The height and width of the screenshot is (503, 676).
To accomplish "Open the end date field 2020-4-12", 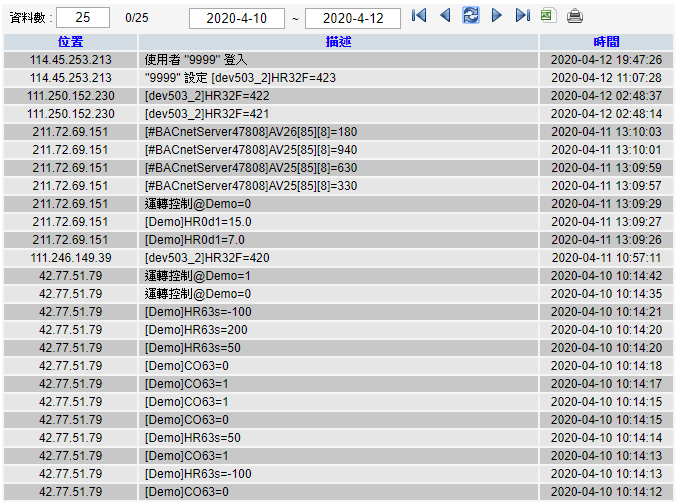I will [352, 18].
